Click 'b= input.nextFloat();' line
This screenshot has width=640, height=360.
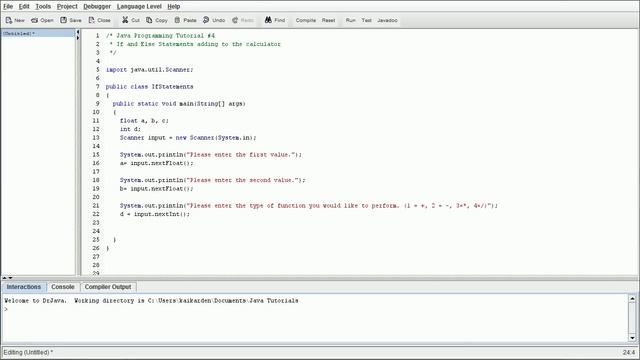click(x=157, y=189)
